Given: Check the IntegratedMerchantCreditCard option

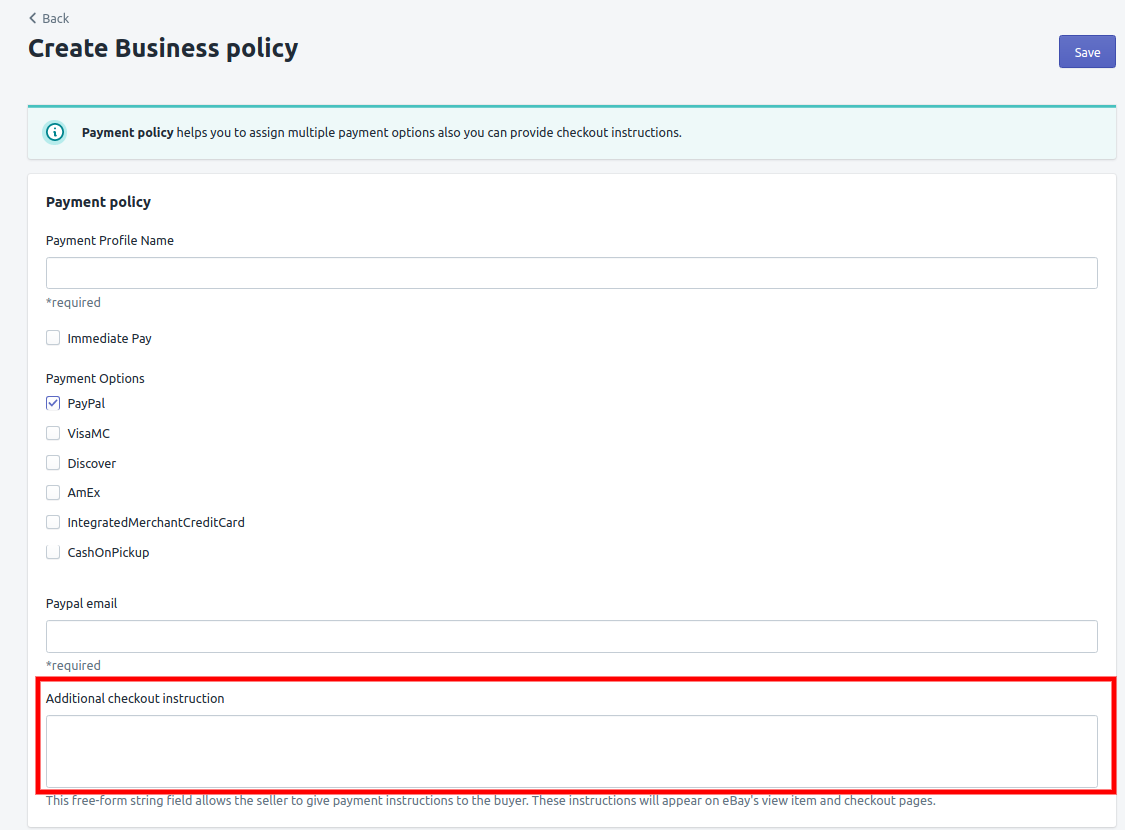Looking at the screenshot, I should coord(53,522).
